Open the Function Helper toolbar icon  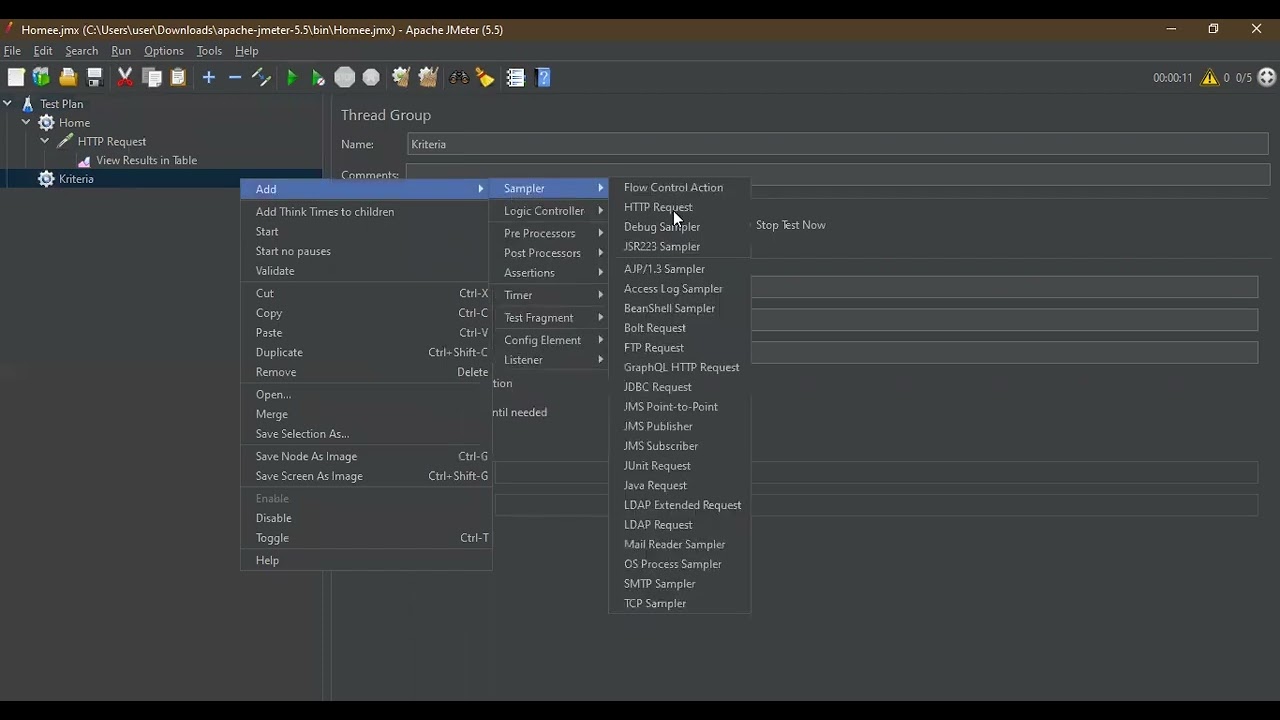click(x=516, y=77)
